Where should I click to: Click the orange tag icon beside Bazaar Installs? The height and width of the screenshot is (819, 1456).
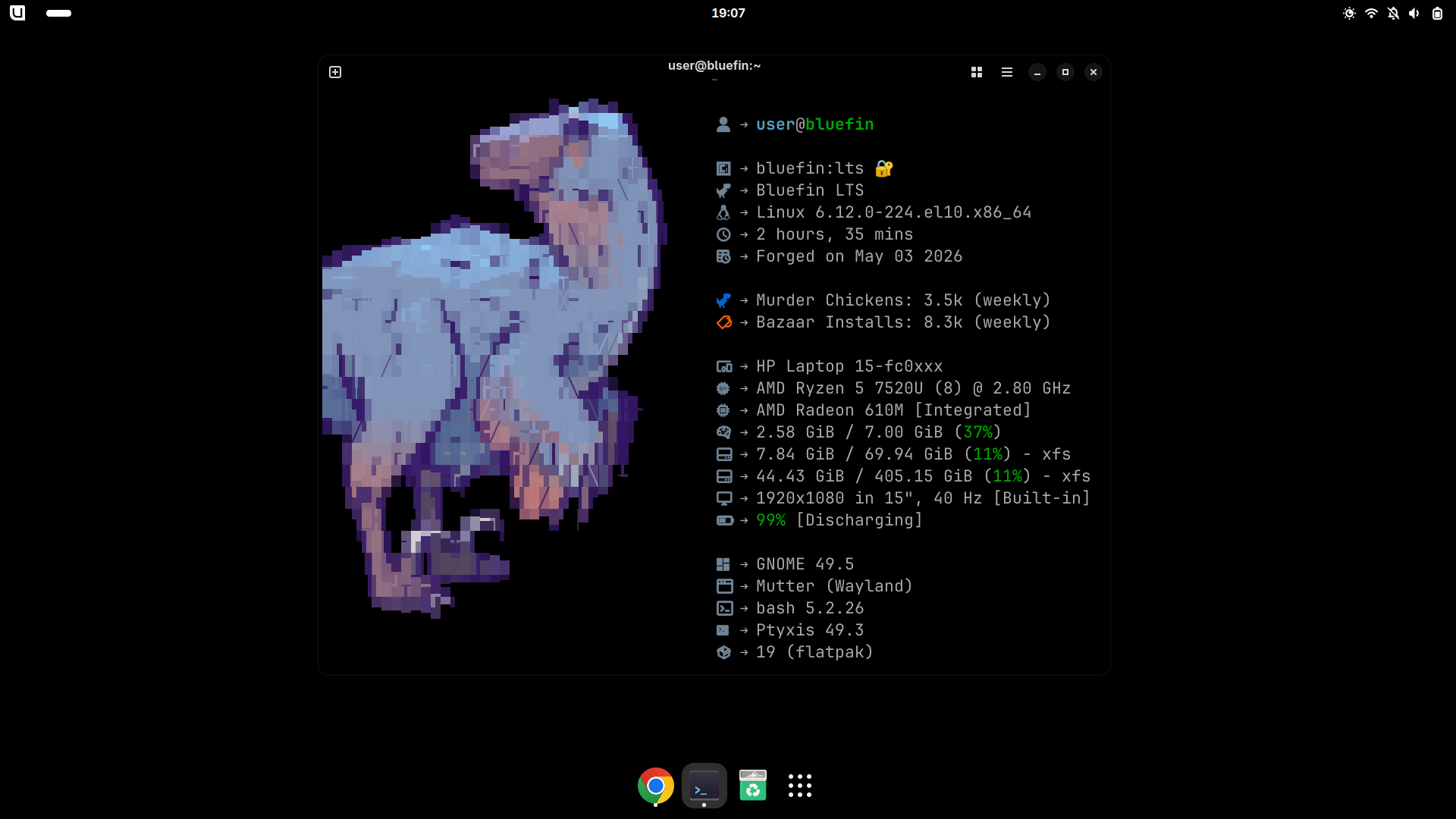tap(724, 322)
